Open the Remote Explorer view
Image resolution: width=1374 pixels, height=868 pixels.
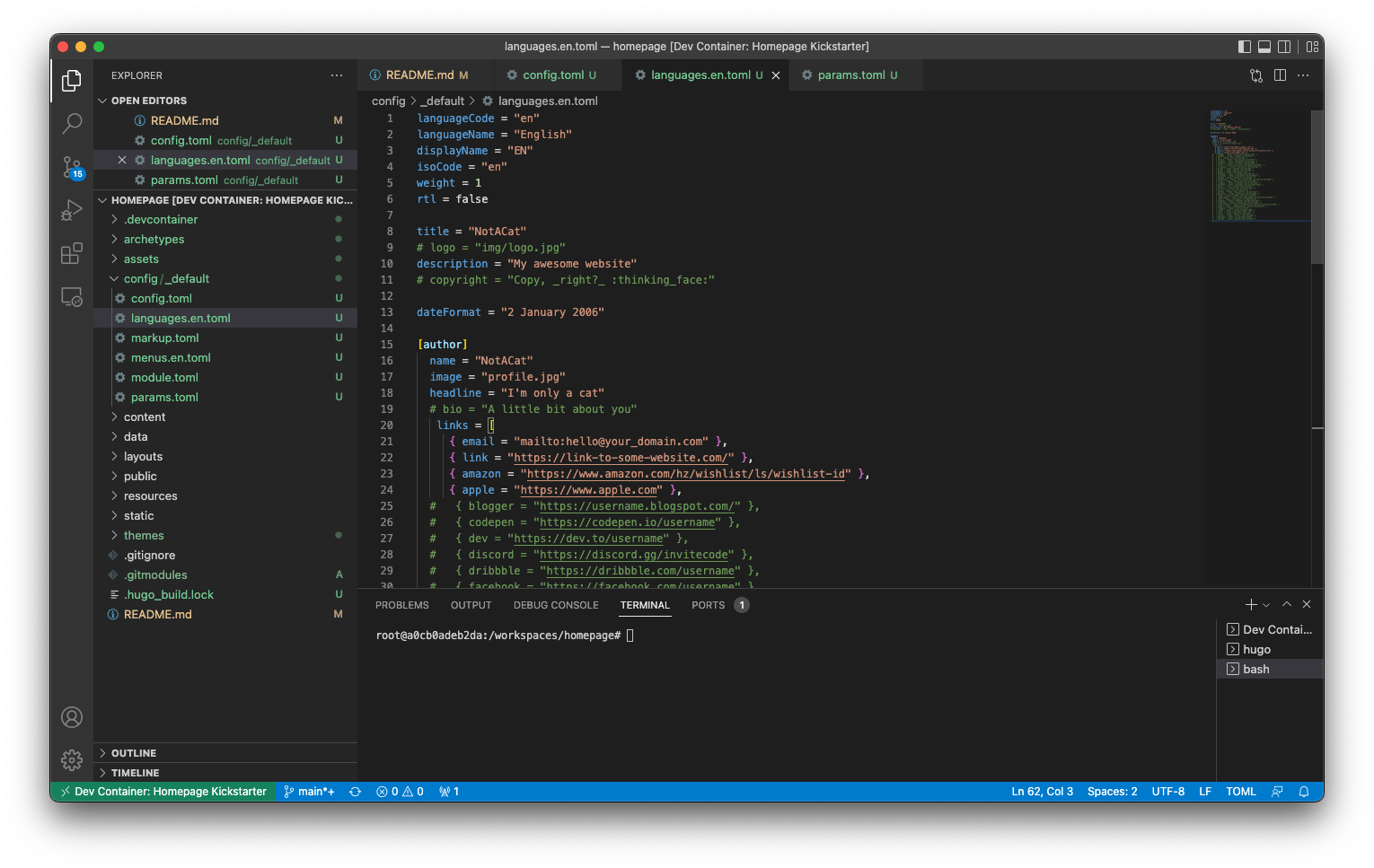(x=72, y=297)
